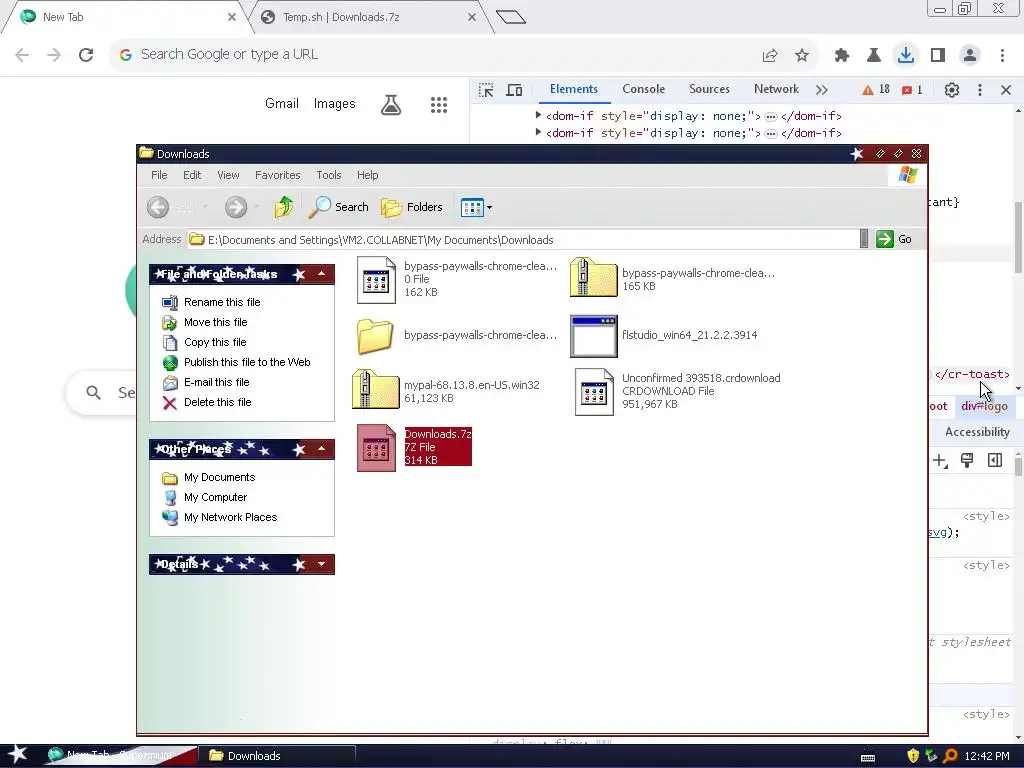The image size is (1024, 768).
Task: Go to My Computer in Other Places
Action: (x=216, y=497)
